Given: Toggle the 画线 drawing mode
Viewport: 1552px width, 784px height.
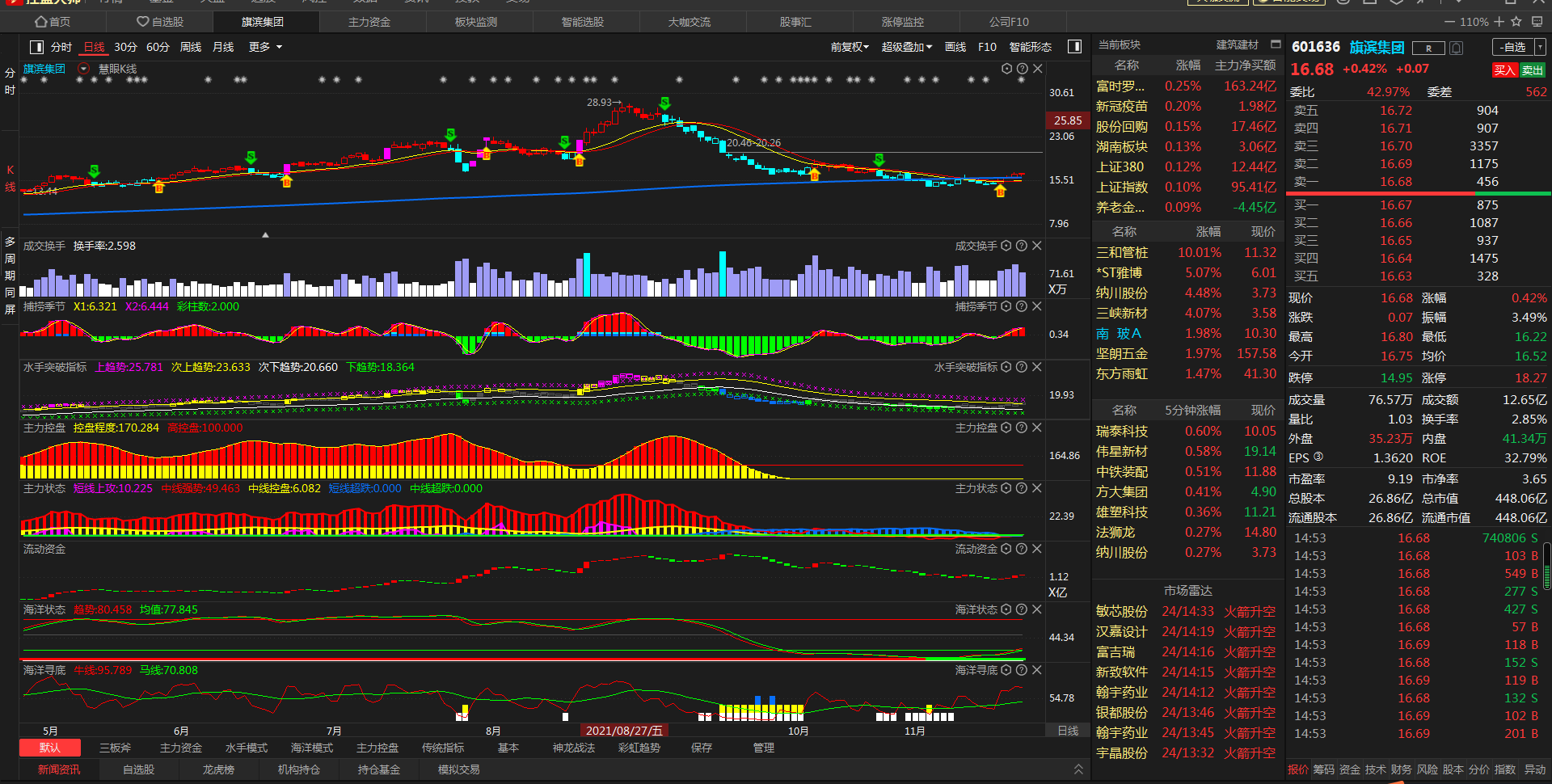Looking at the screenshot, I should pyautogui.click(x=955, y=47).
